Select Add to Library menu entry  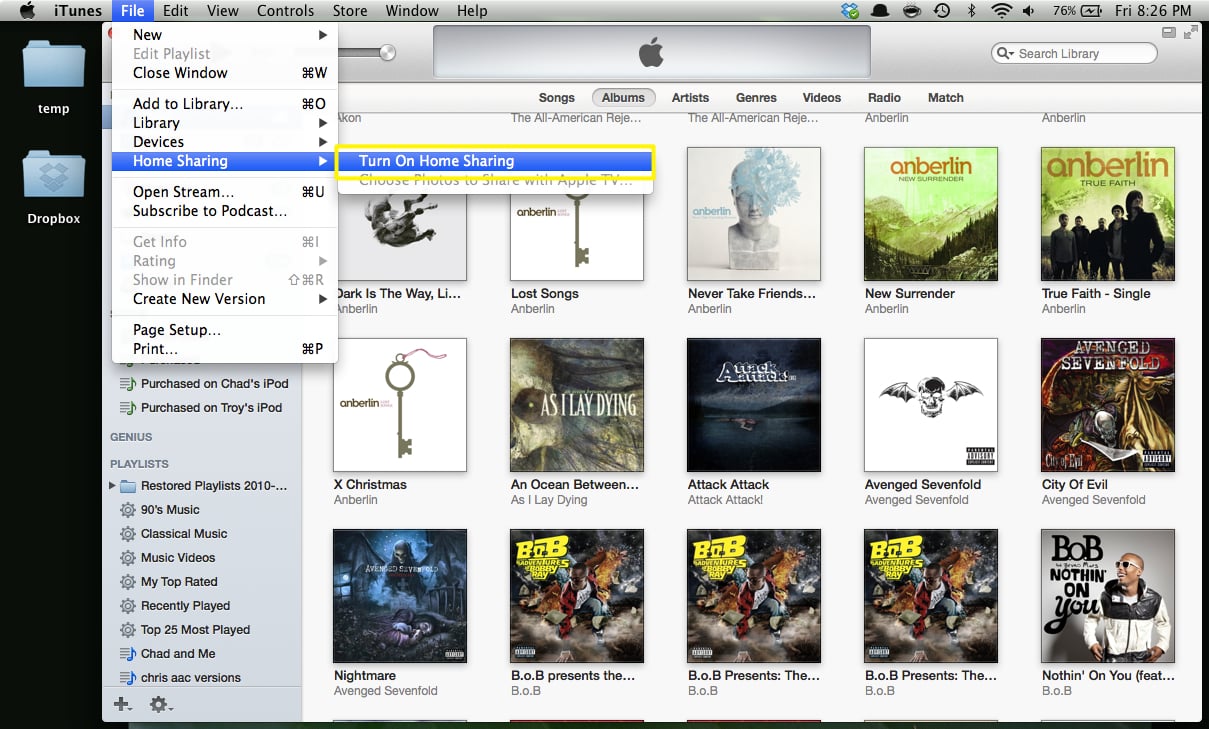pos(225,104)
